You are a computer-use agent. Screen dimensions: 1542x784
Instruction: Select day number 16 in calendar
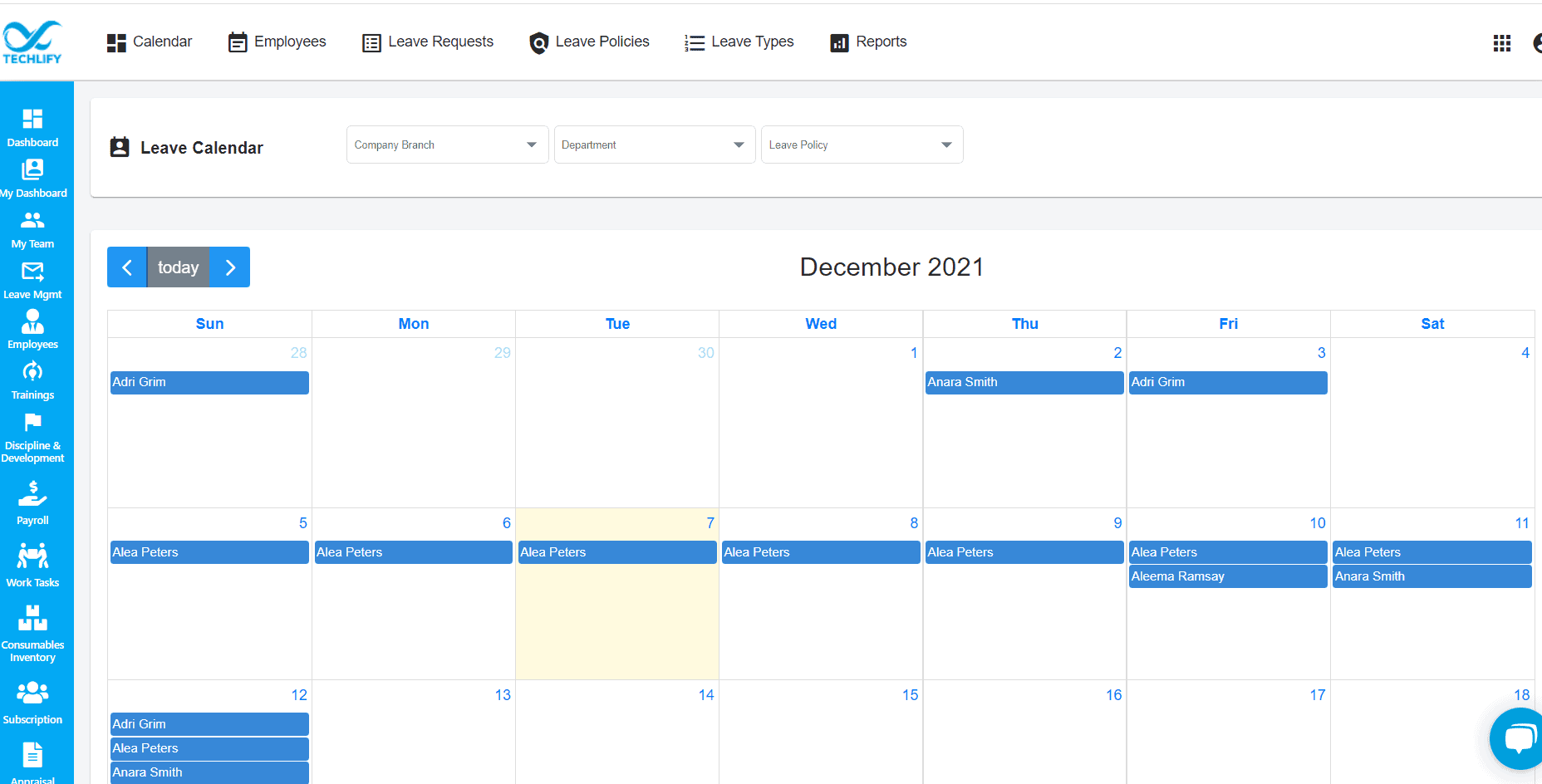[x=1114, y=695]
